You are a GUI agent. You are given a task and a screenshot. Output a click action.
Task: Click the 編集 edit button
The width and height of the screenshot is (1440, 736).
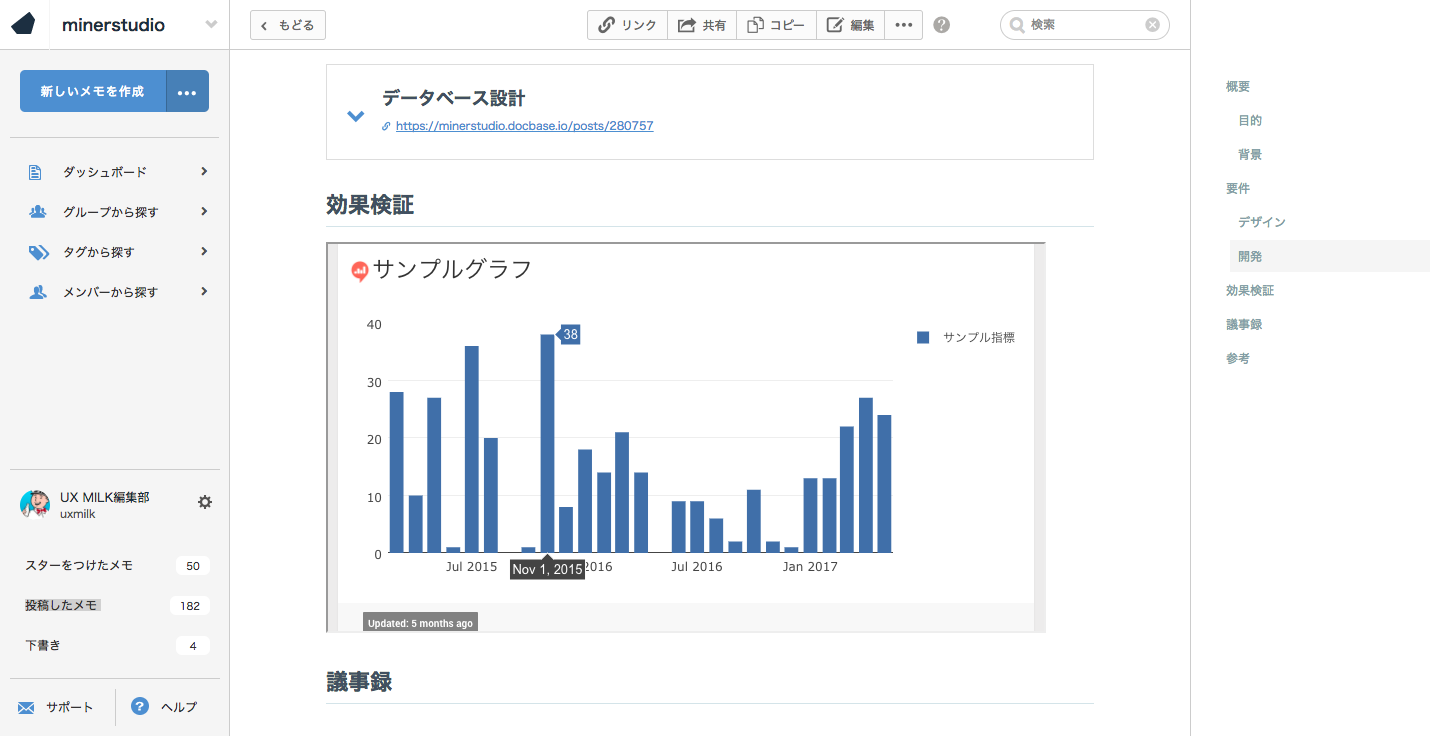tap(851, 25)
